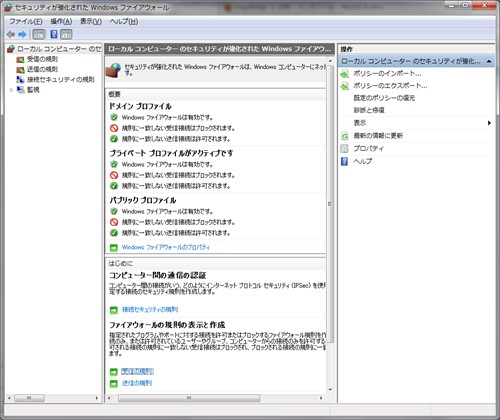
Task: Open the ファイル menu
Action: click(x=26, y=21)
